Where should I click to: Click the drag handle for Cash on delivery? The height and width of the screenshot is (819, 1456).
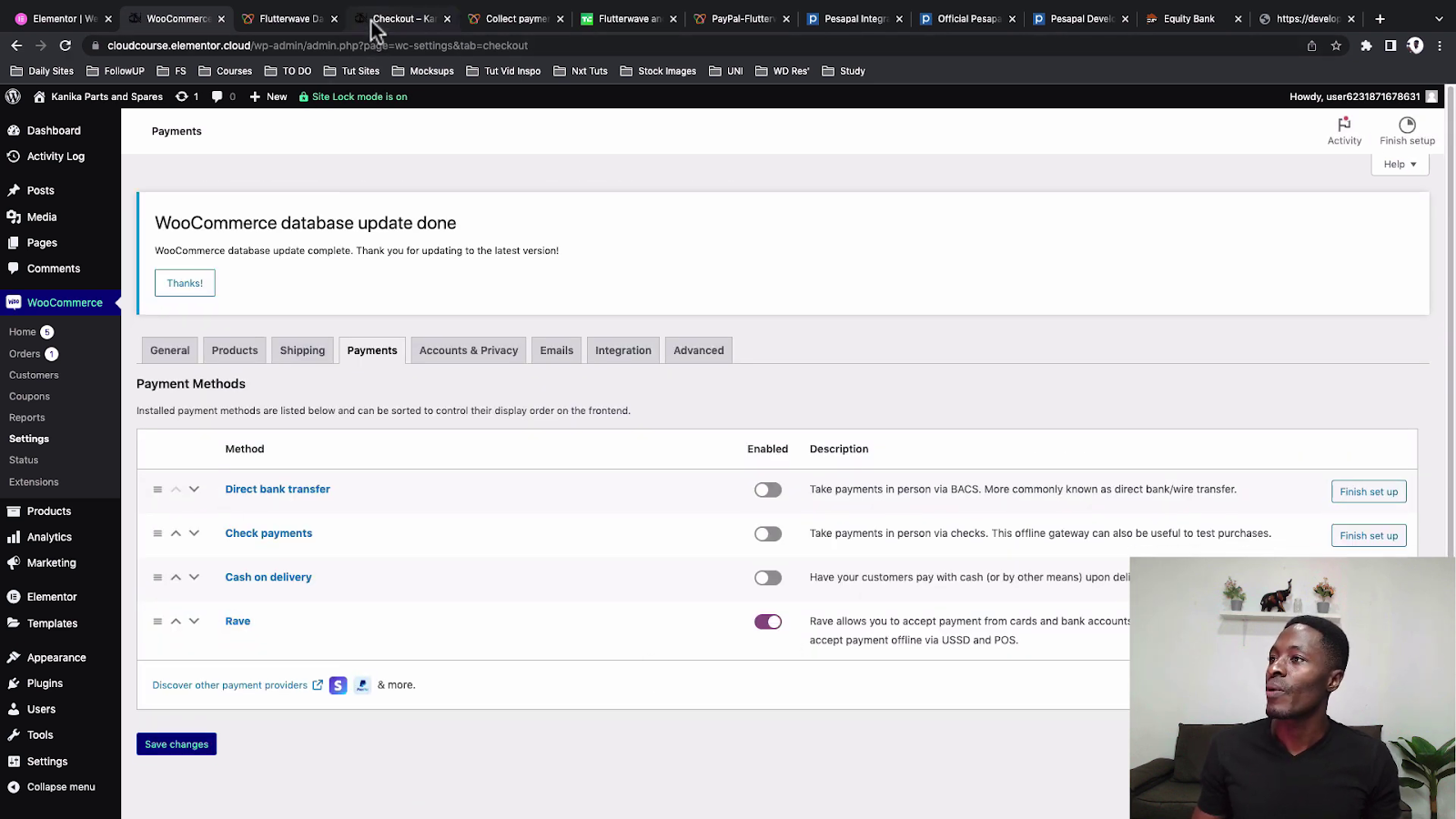coord(157,577)
